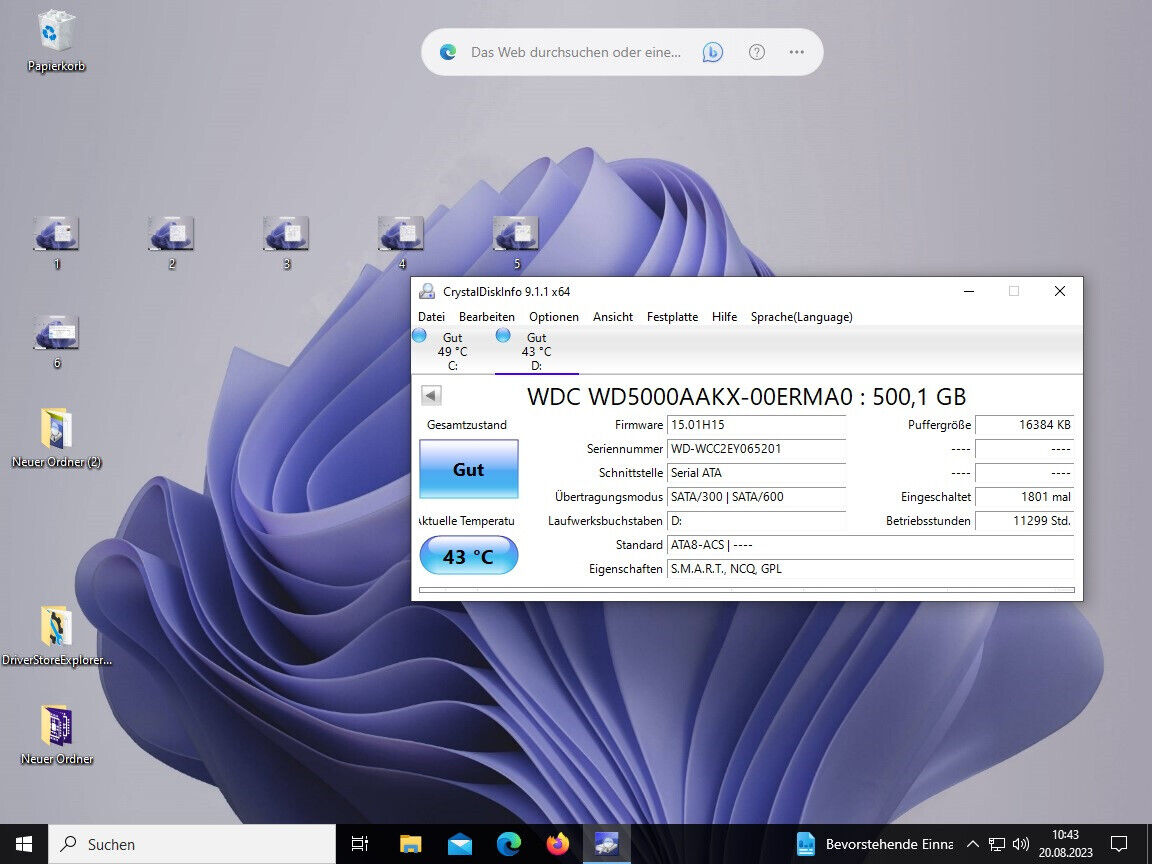Click the Serial ATA interface value

[x=756, y=473]
